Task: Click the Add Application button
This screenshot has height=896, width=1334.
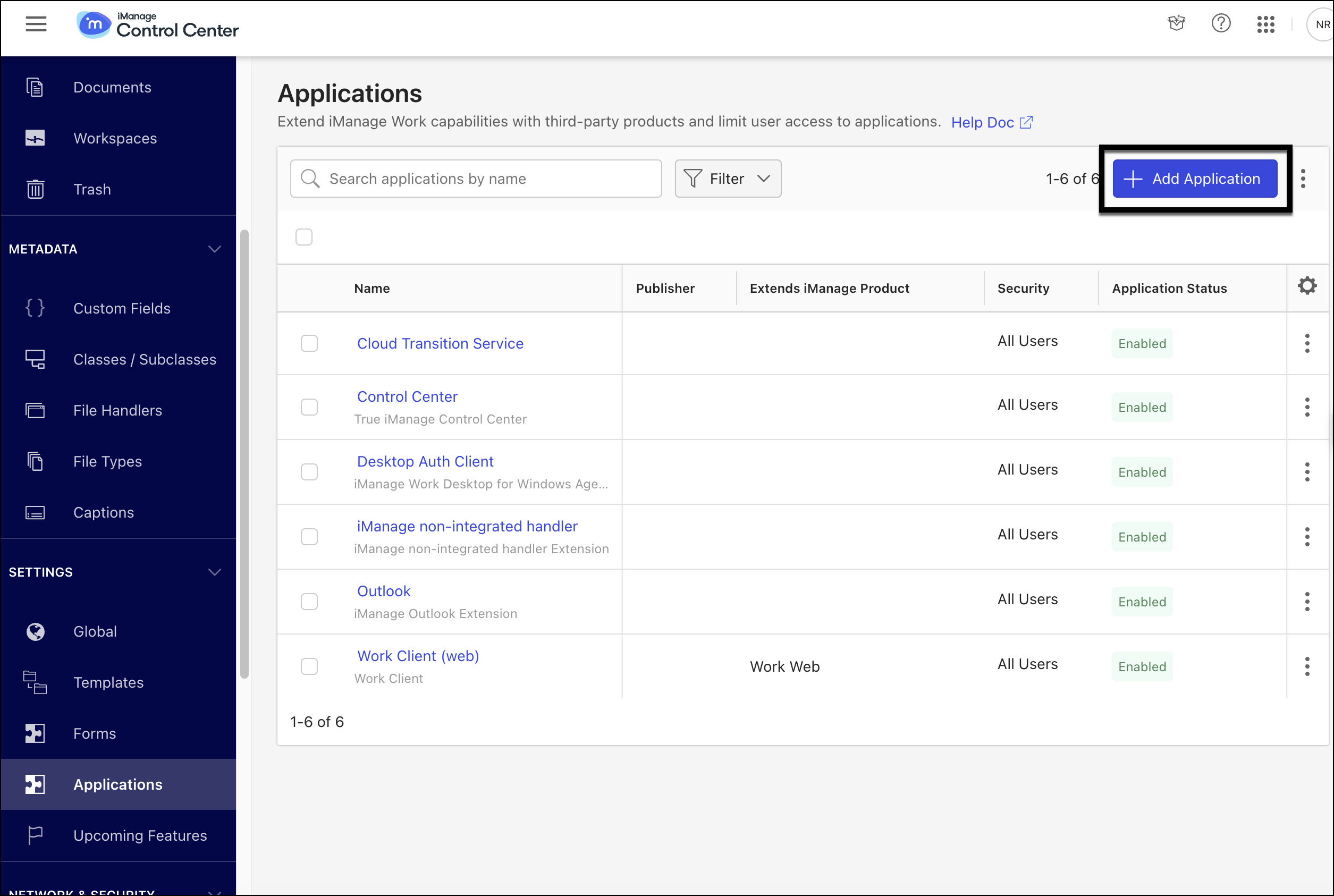Action: coord(1195,179)
